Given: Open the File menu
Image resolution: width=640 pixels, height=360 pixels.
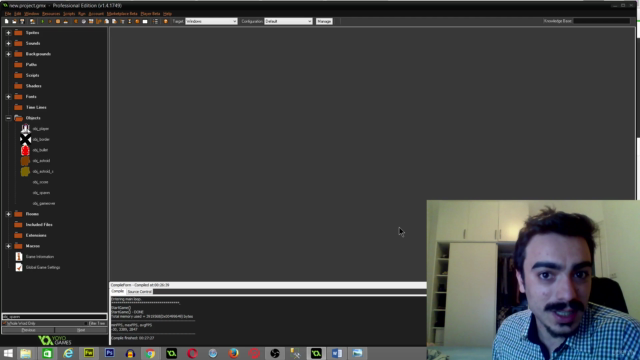Looking at the screenshot, I should (x=8, y=13).
